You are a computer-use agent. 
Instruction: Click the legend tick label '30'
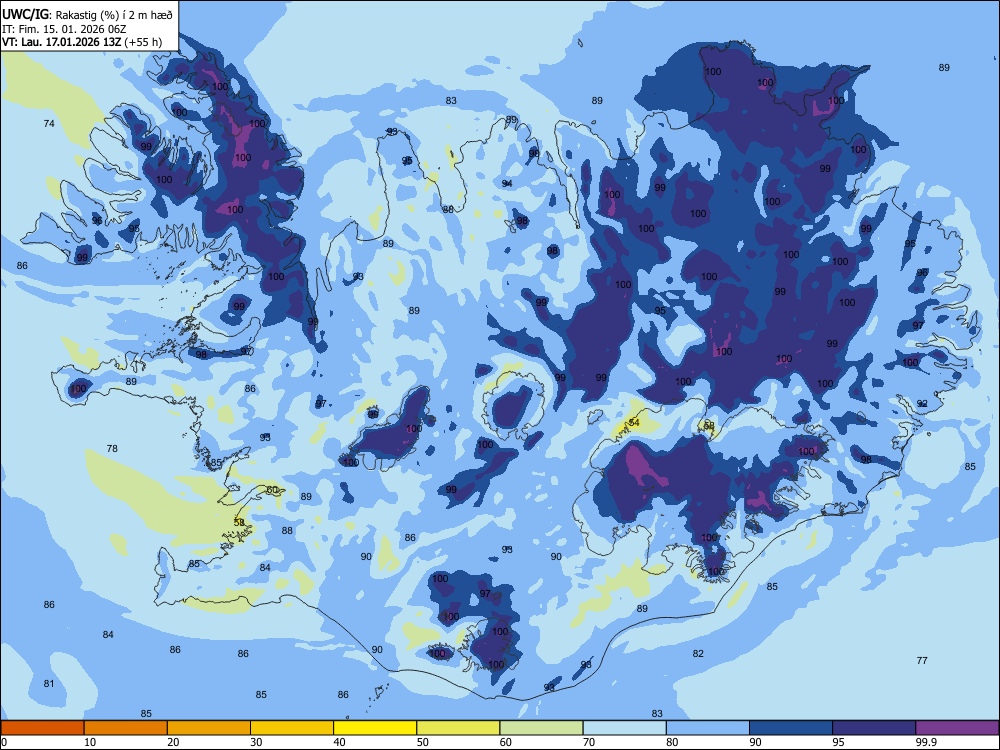click(x=256, y=742)
